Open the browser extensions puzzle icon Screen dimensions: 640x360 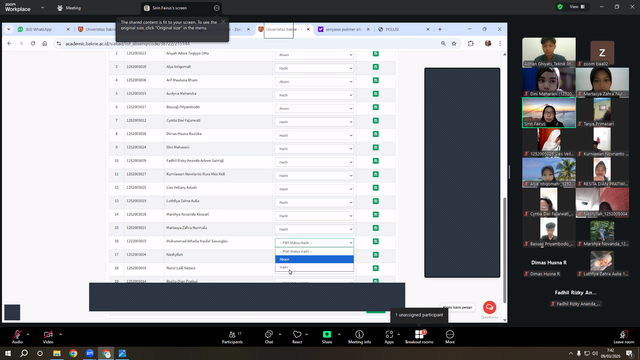point(471,43)
